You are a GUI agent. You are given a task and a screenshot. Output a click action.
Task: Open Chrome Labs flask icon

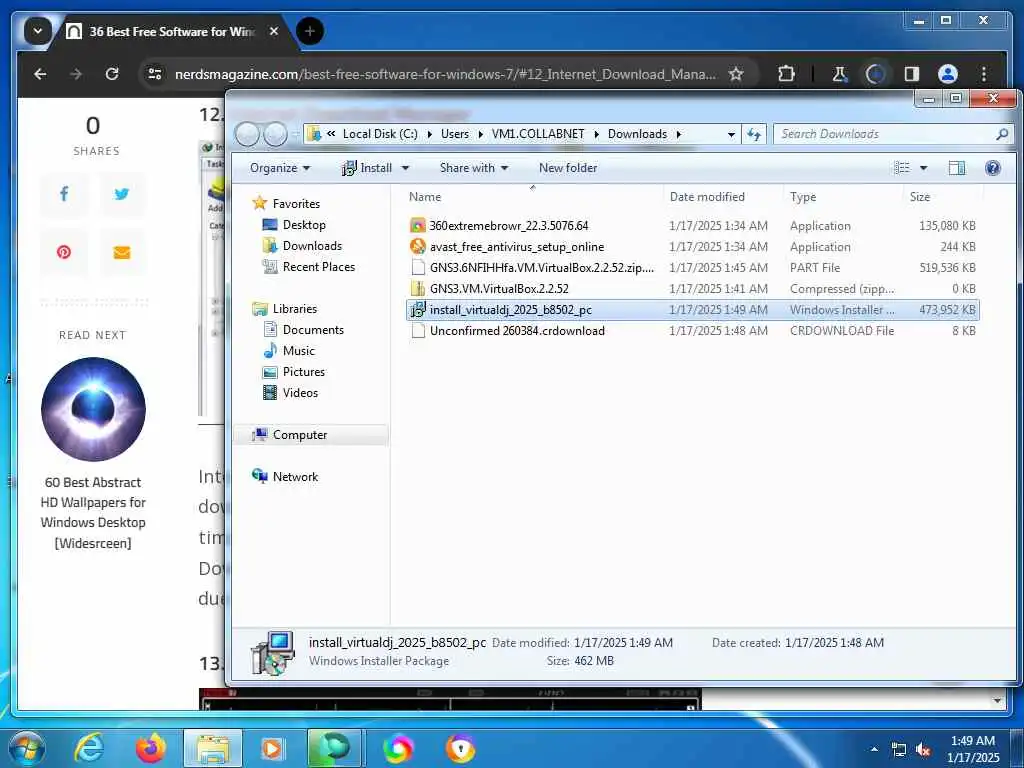pos(839,74)
